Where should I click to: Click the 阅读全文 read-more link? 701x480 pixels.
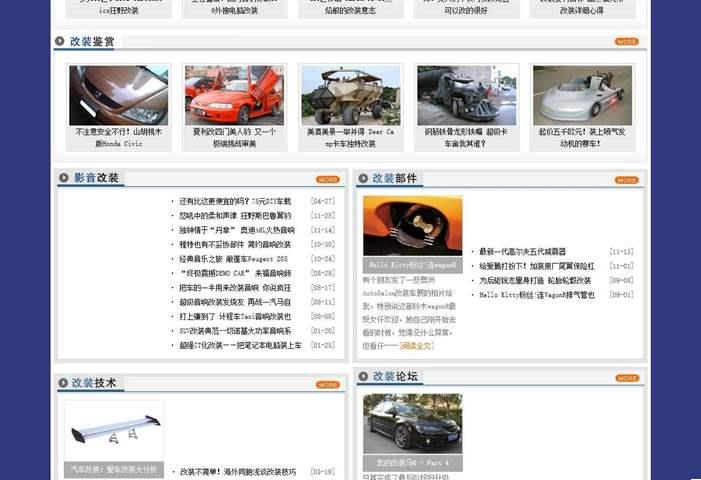416,346
